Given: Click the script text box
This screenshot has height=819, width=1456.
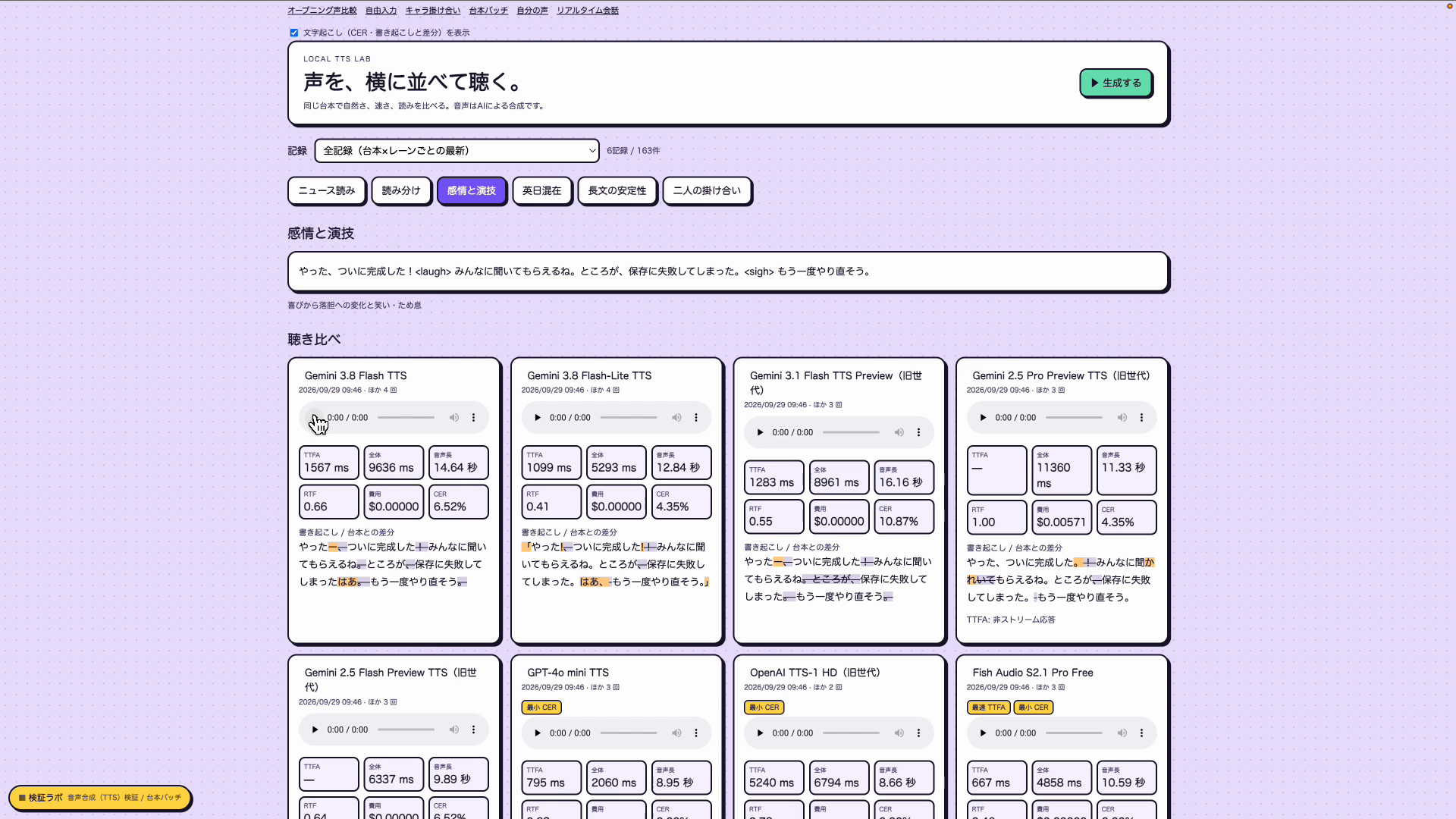Looking at the screenshot, I should click(728, 271).
